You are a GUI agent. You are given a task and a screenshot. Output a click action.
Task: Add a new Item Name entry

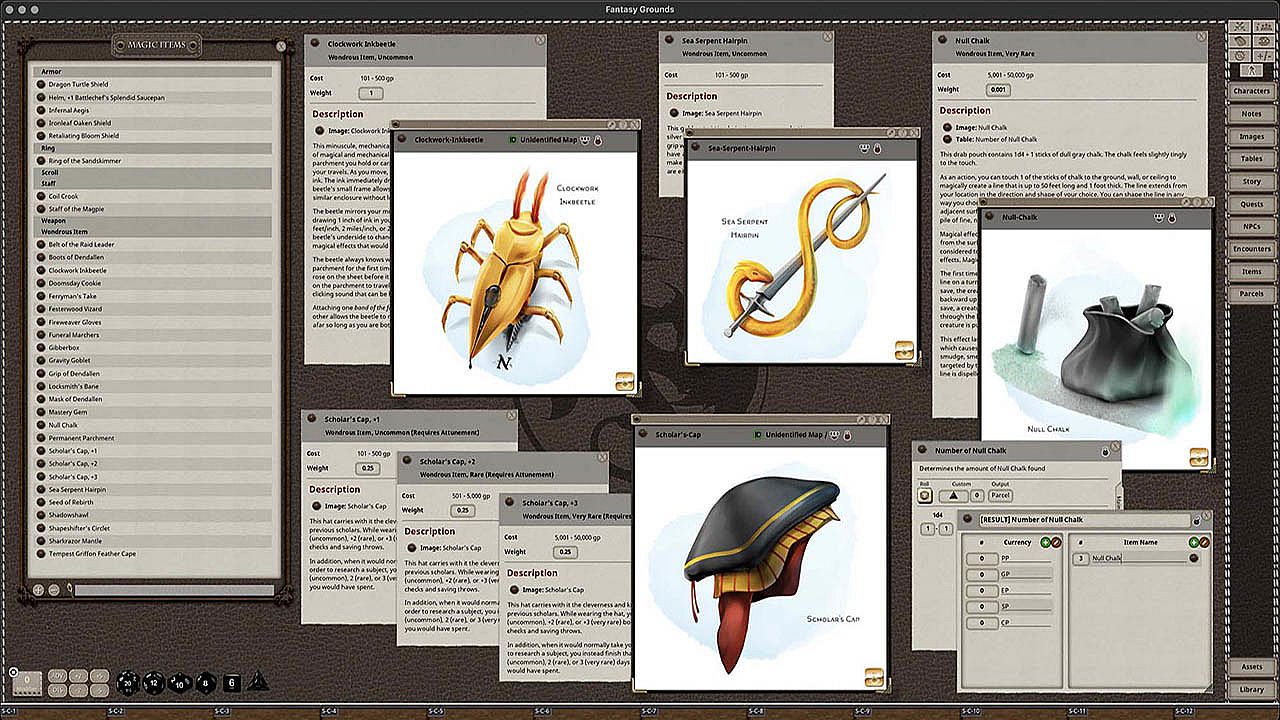pos(1194,542)
